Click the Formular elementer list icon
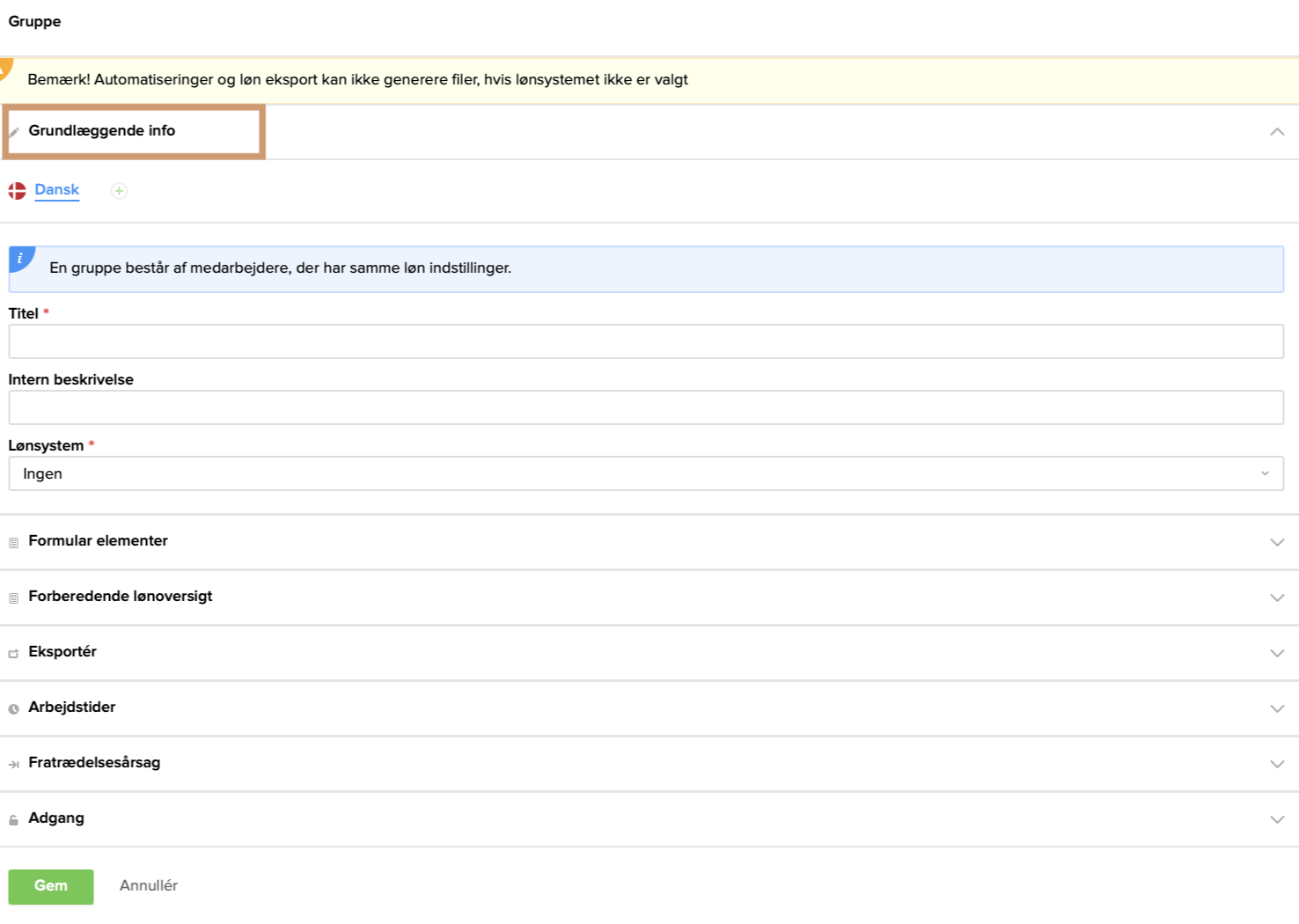The height and width of the screenshot is (924, 1299). 13,543
